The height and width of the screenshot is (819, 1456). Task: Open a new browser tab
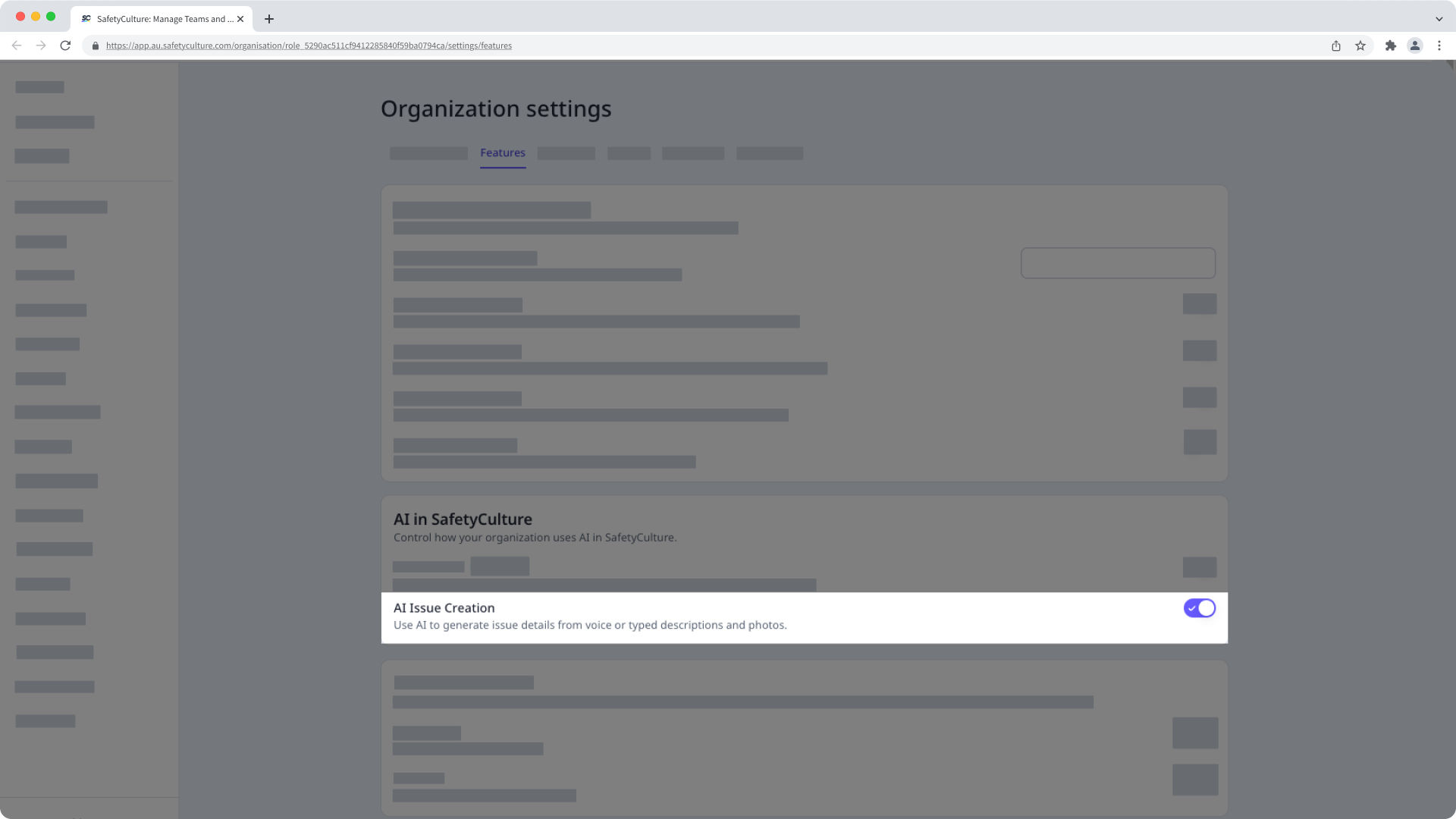[x=269, y=19]
